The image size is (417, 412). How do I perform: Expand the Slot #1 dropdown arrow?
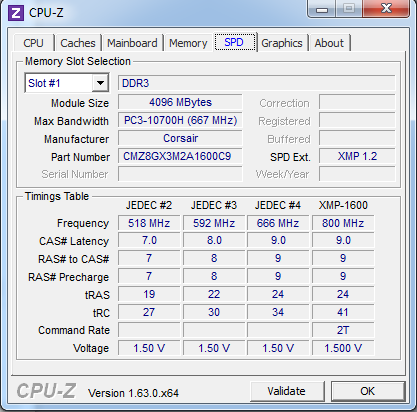100,83
